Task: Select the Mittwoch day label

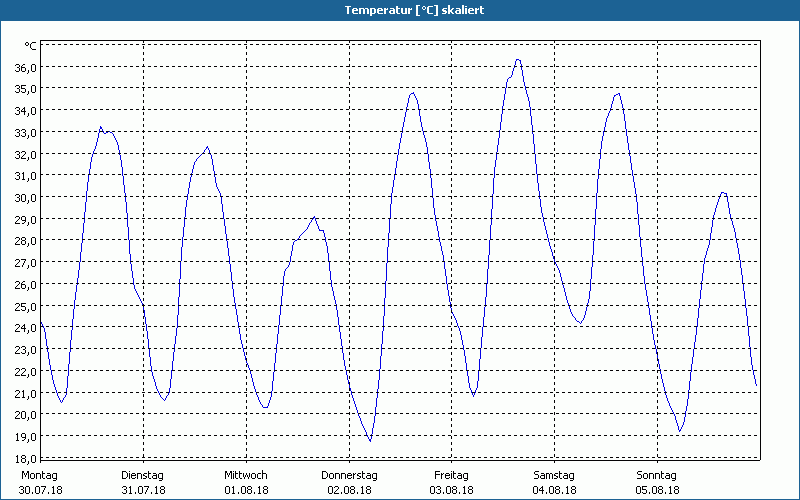Action: point(245,475)
